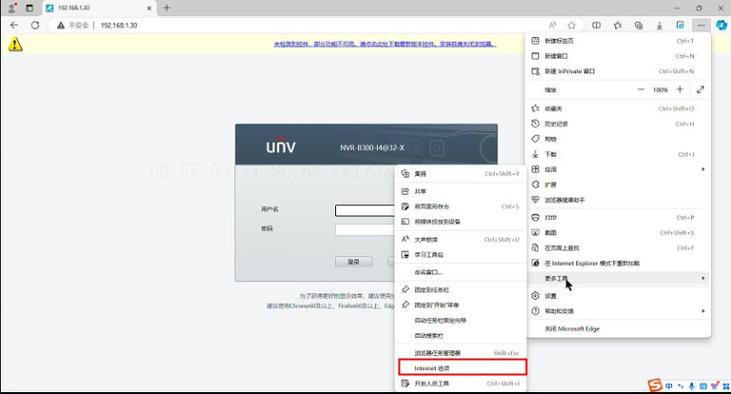Add page to favorites with star icon
The image size is (731, 394).
[572, 25]
